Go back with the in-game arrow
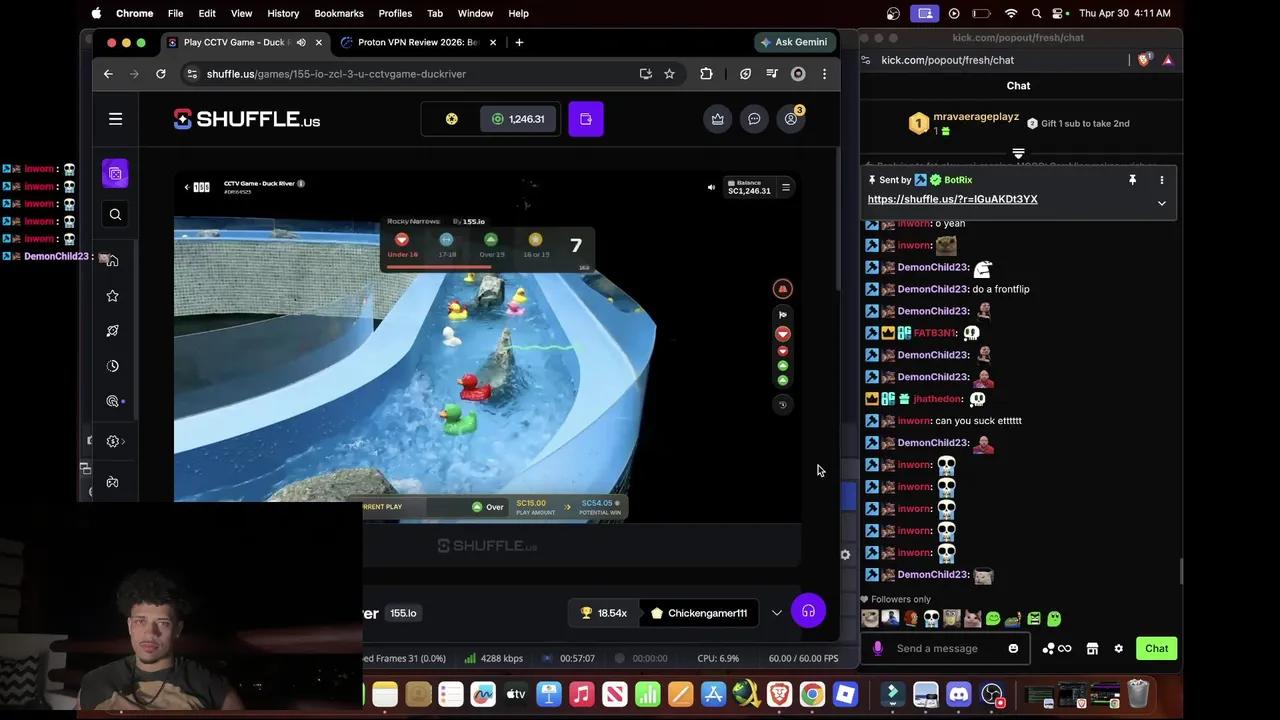This screenshot has height=720, width=1280. pos(186,187)
